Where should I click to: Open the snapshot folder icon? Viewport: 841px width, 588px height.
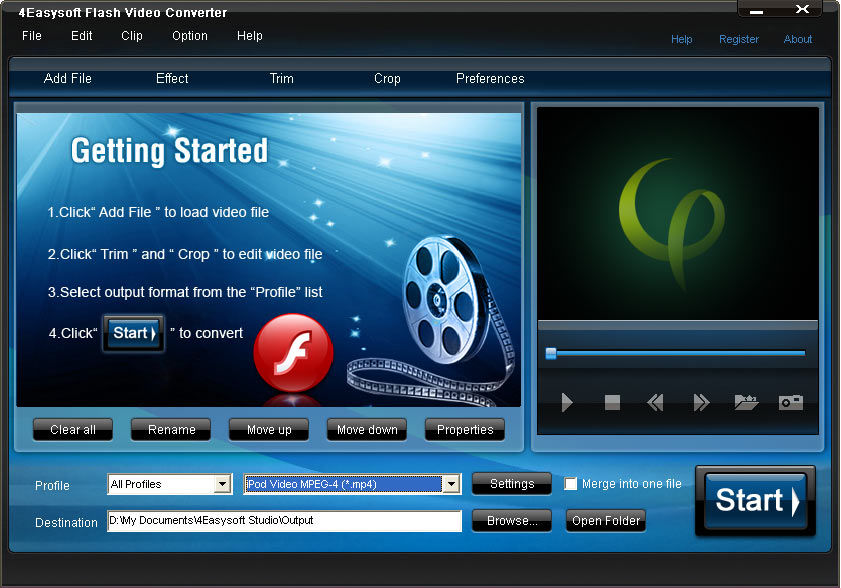[x=746, y=402]
